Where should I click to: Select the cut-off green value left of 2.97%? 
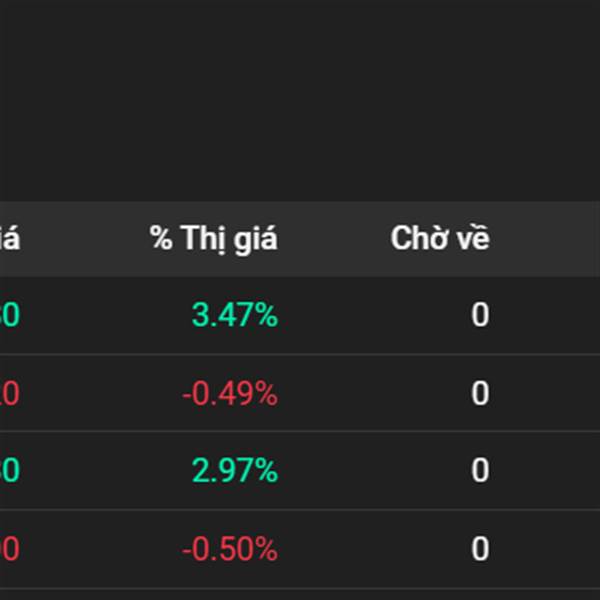tap(10, 471)
